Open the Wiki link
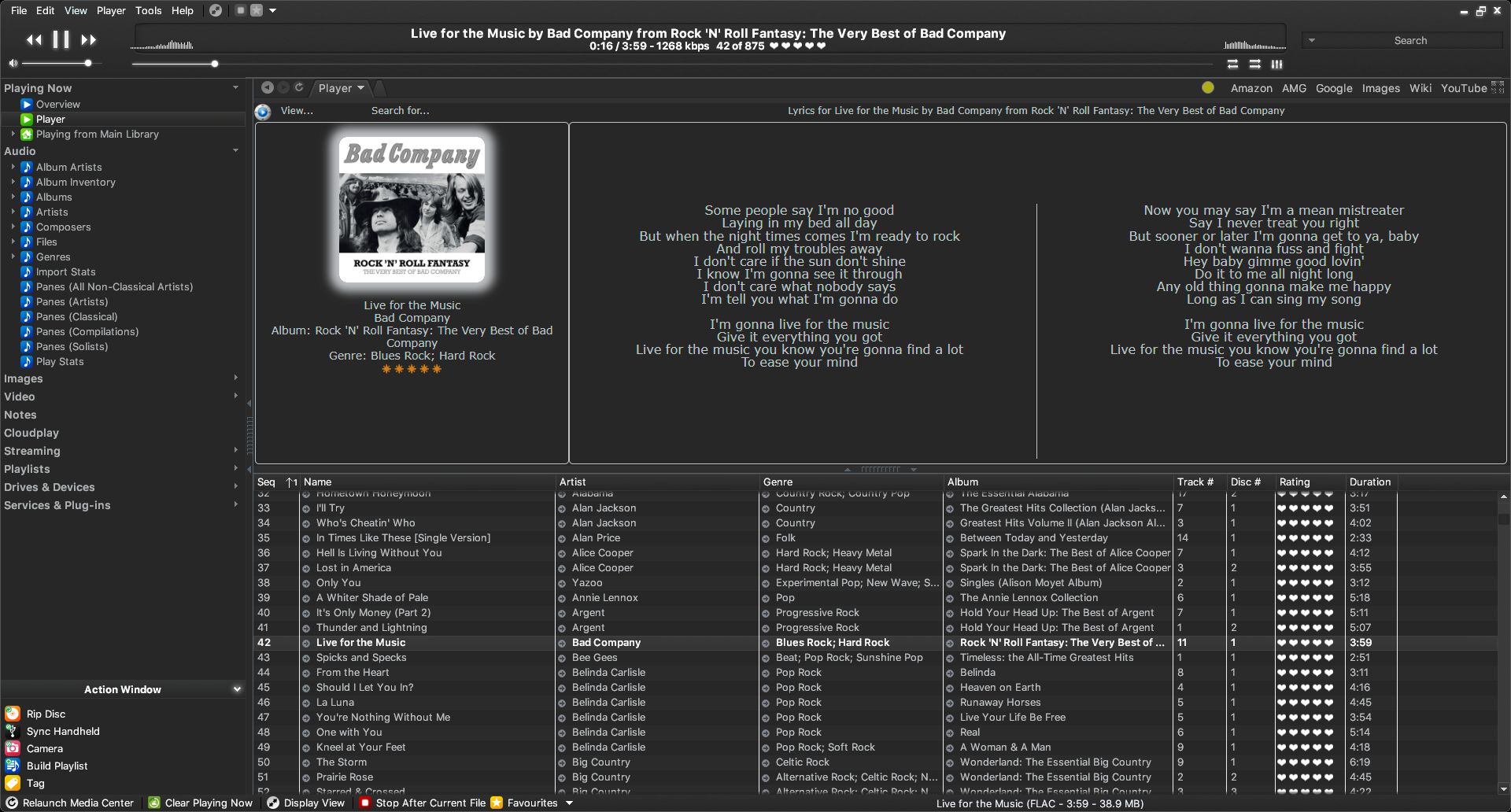1511x812 pixels. pos(1420,88)
